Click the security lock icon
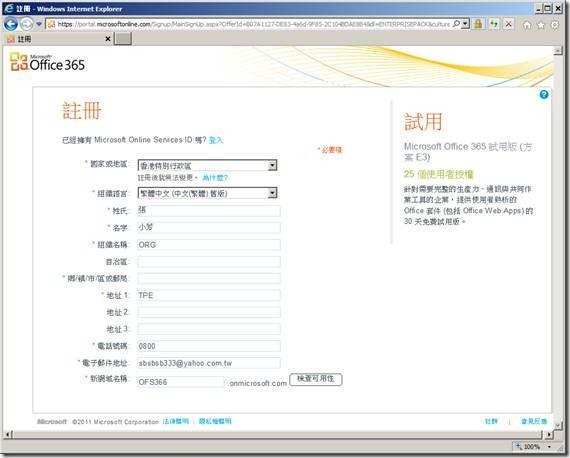Image resolution: width=570 pixels, height=458 pixels. 478,24
